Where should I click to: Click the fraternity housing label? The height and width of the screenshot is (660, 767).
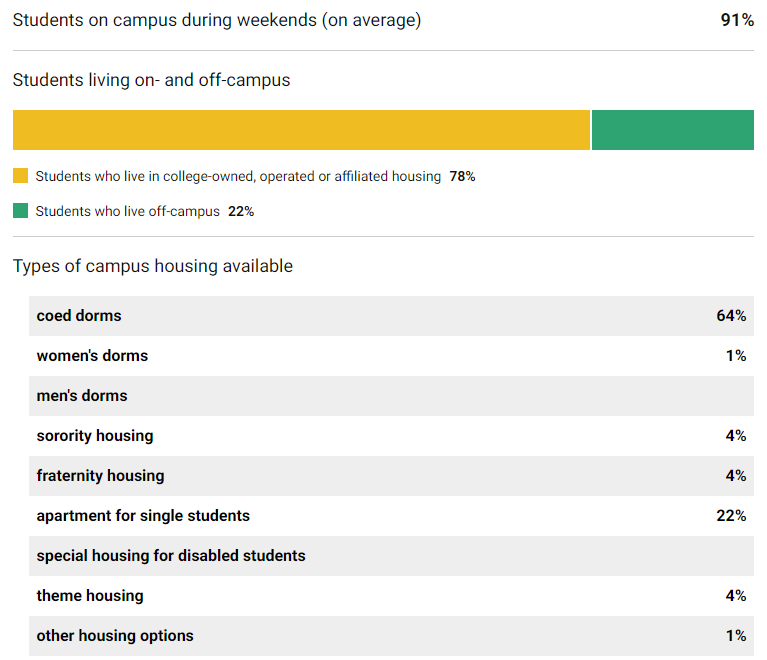click(x=100, y=476)
